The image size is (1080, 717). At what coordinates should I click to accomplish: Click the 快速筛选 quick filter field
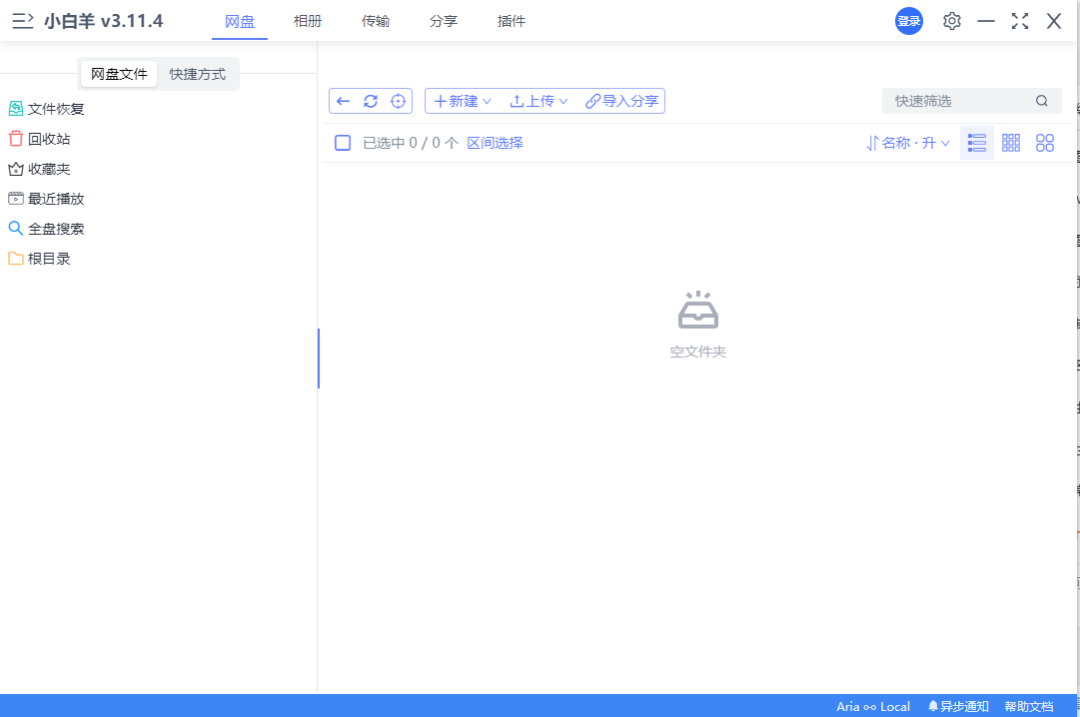pyautogui.click(x=955, y=100)
